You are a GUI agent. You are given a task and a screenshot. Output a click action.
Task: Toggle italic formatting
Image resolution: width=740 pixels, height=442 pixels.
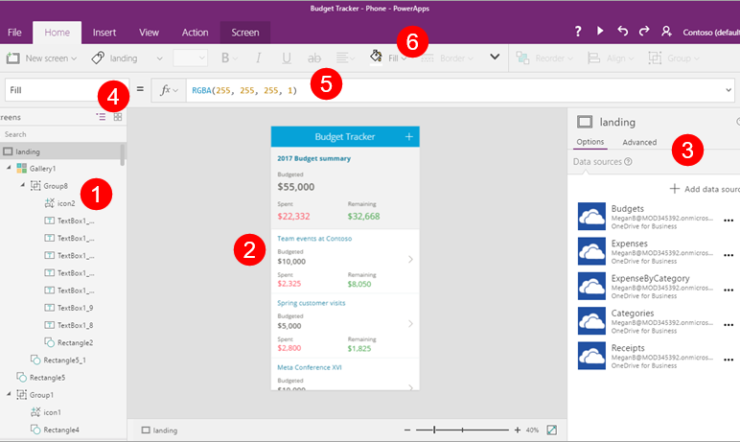click(x=258, y=58)
